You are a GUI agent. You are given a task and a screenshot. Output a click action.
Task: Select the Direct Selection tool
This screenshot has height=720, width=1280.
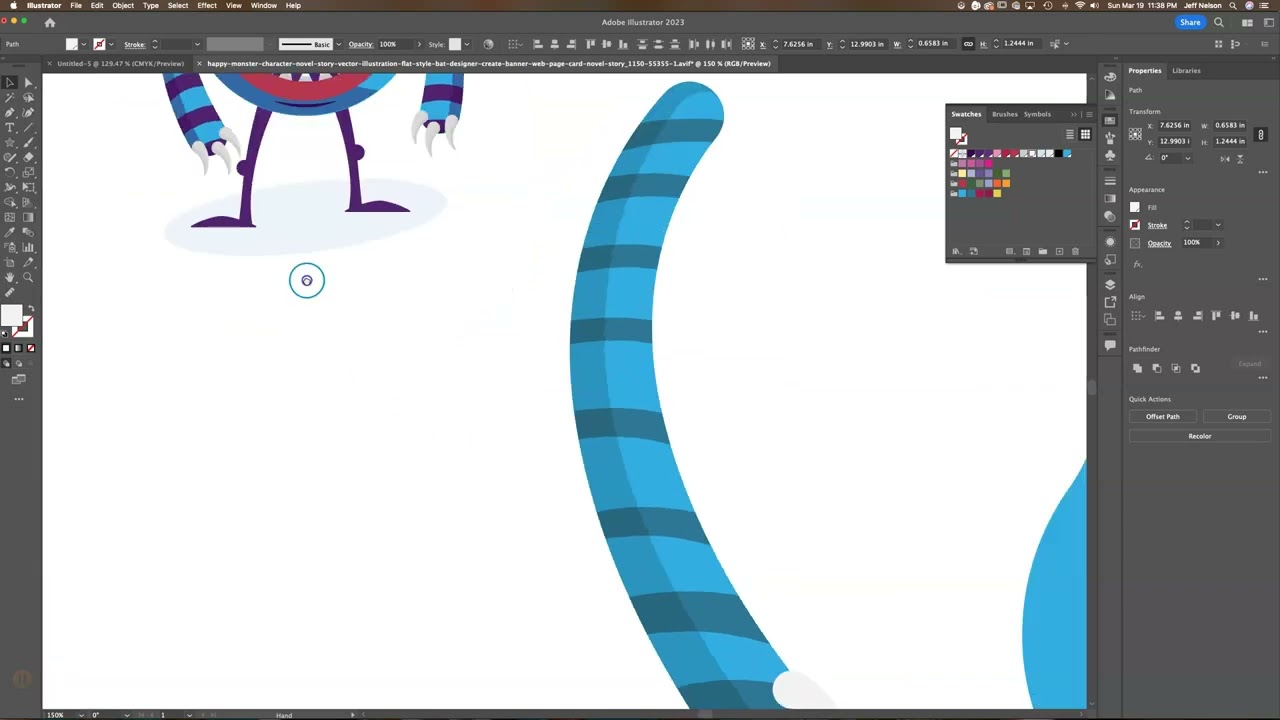pyautogui.click(x=28, y=82)
